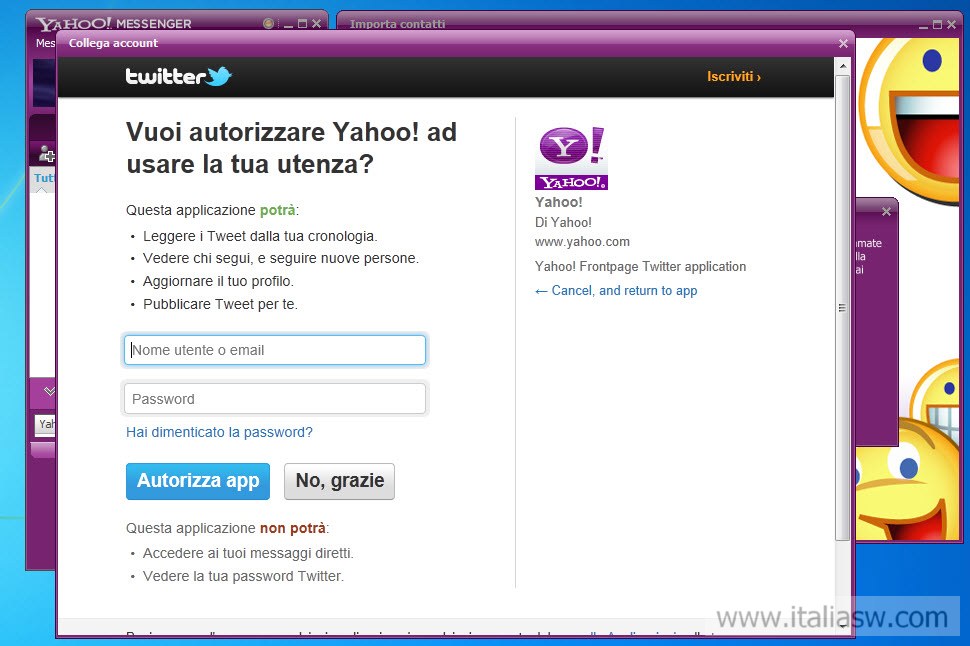This screenshot has height=646, width=970.
Task: Click 'Accedere ai tuoi messaggi diretti.' text
Action: [x=248, y=553]
